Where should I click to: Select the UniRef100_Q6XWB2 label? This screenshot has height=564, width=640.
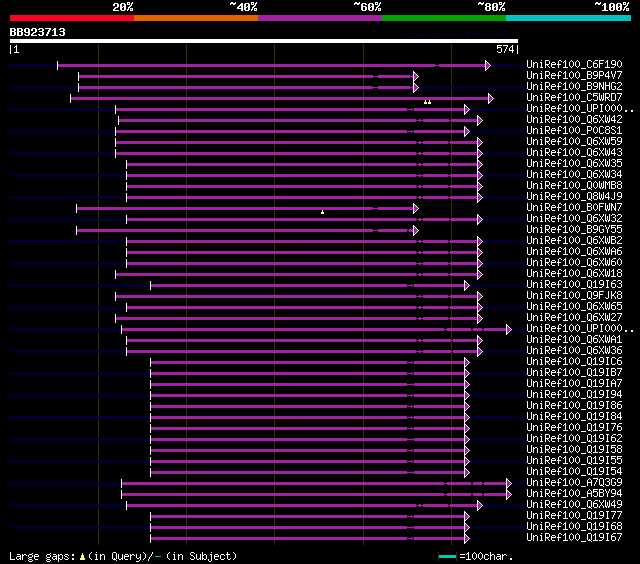[574, 241]
